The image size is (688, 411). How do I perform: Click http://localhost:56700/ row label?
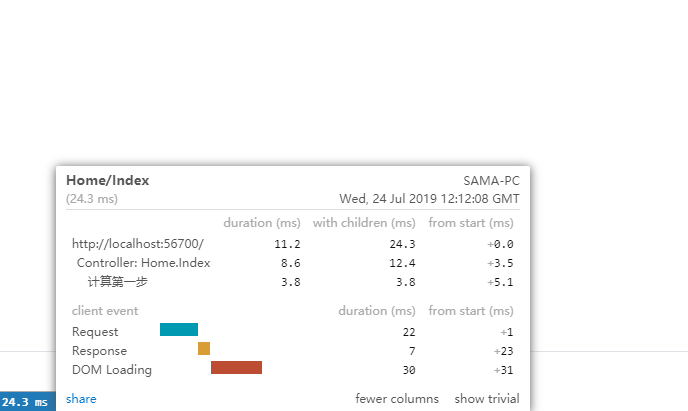point(138,244)
